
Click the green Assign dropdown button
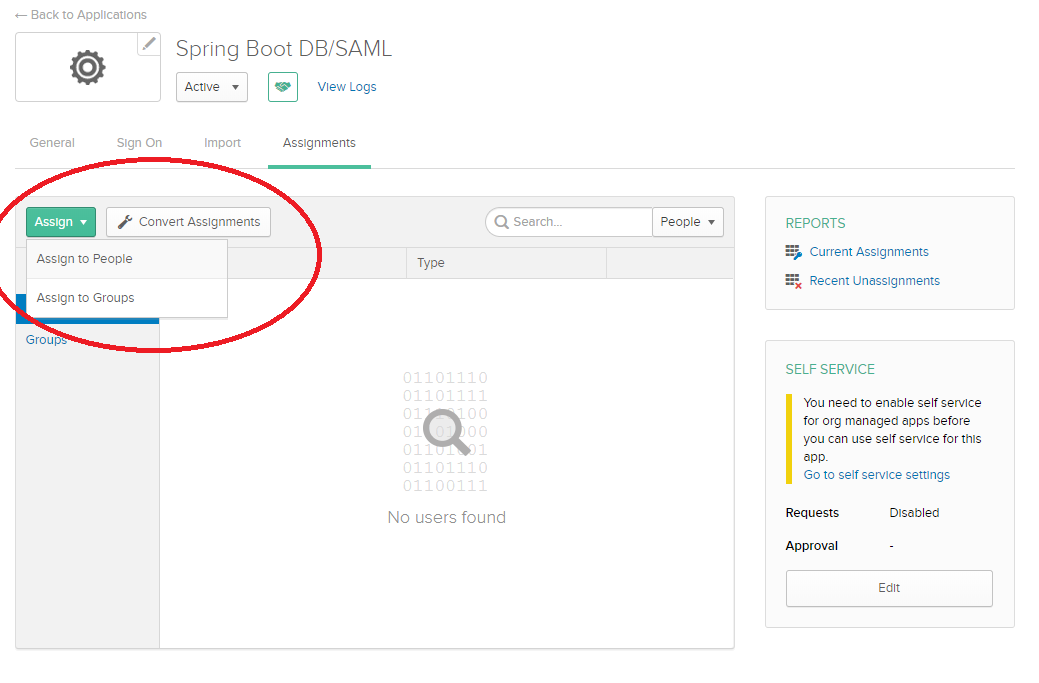(x=61, y=222)
